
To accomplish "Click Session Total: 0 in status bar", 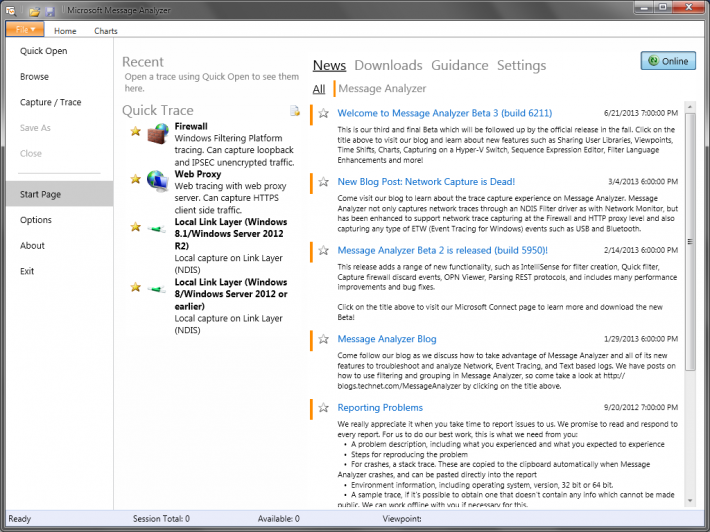I will tap(161, 519).
